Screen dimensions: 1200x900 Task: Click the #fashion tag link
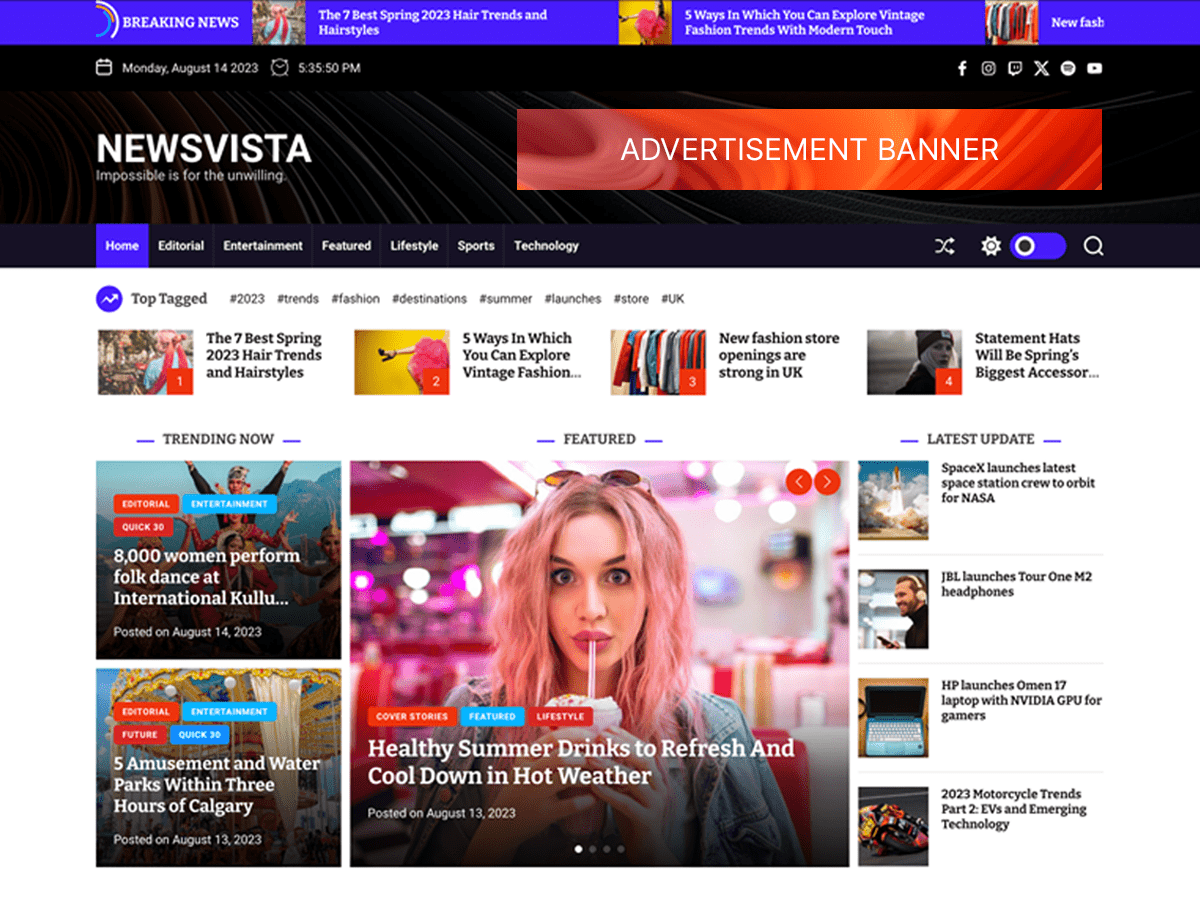(x=355, y=298)
